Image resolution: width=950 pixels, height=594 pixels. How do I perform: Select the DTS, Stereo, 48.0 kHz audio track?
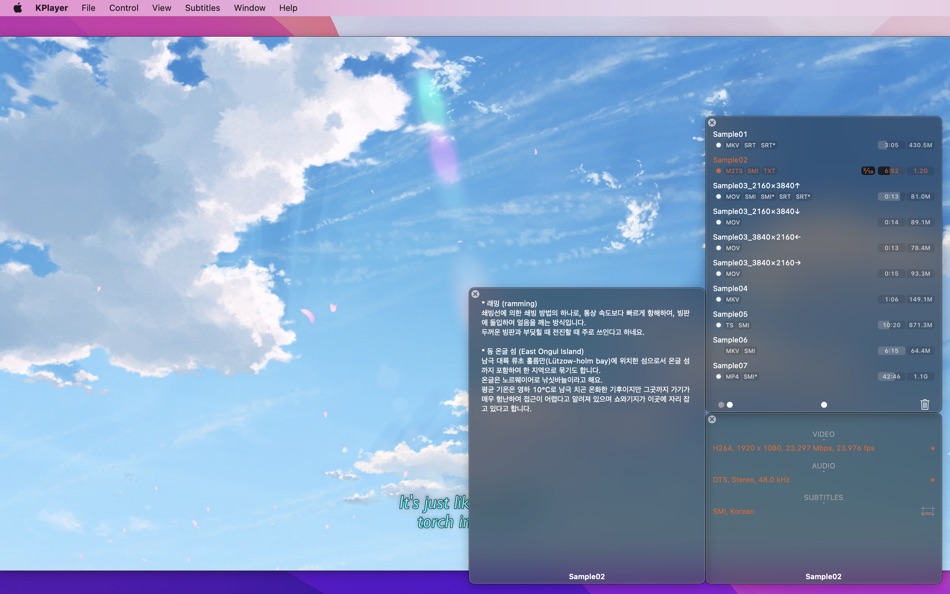(x=751, y=480)
